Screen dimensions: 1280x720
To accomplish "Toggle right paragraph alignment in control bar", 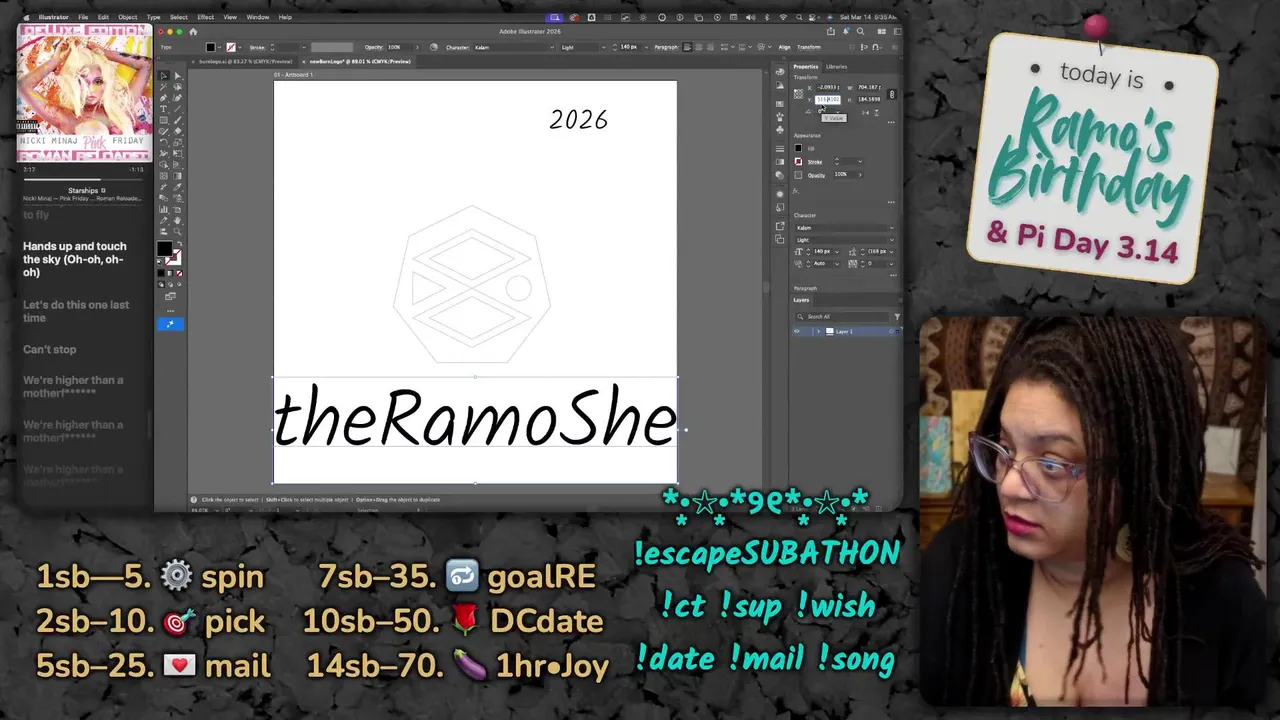I will (710, 47).
